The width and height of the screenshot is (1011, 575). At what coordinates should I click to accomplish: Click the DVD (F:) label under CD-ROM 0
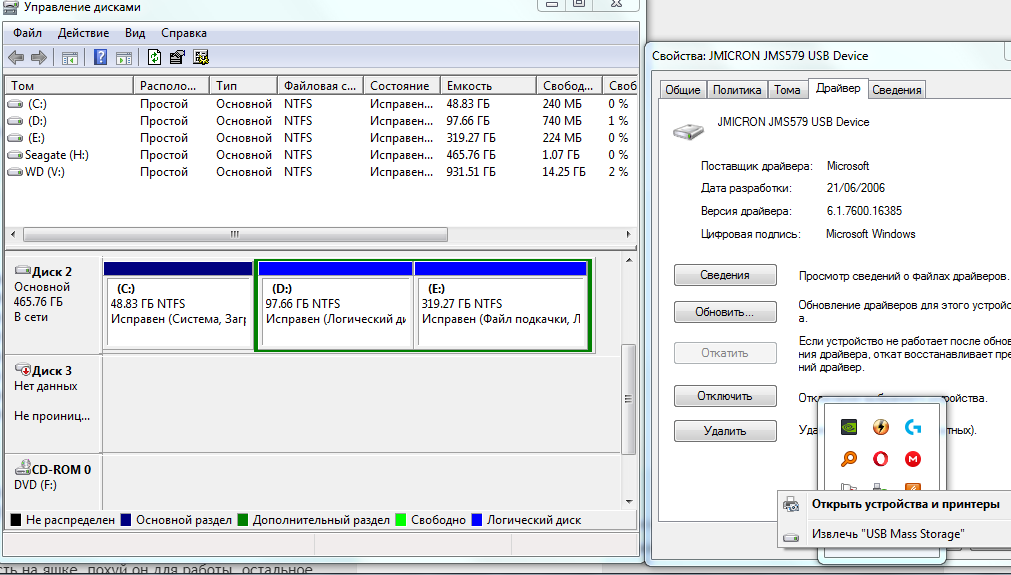[35, 485]
